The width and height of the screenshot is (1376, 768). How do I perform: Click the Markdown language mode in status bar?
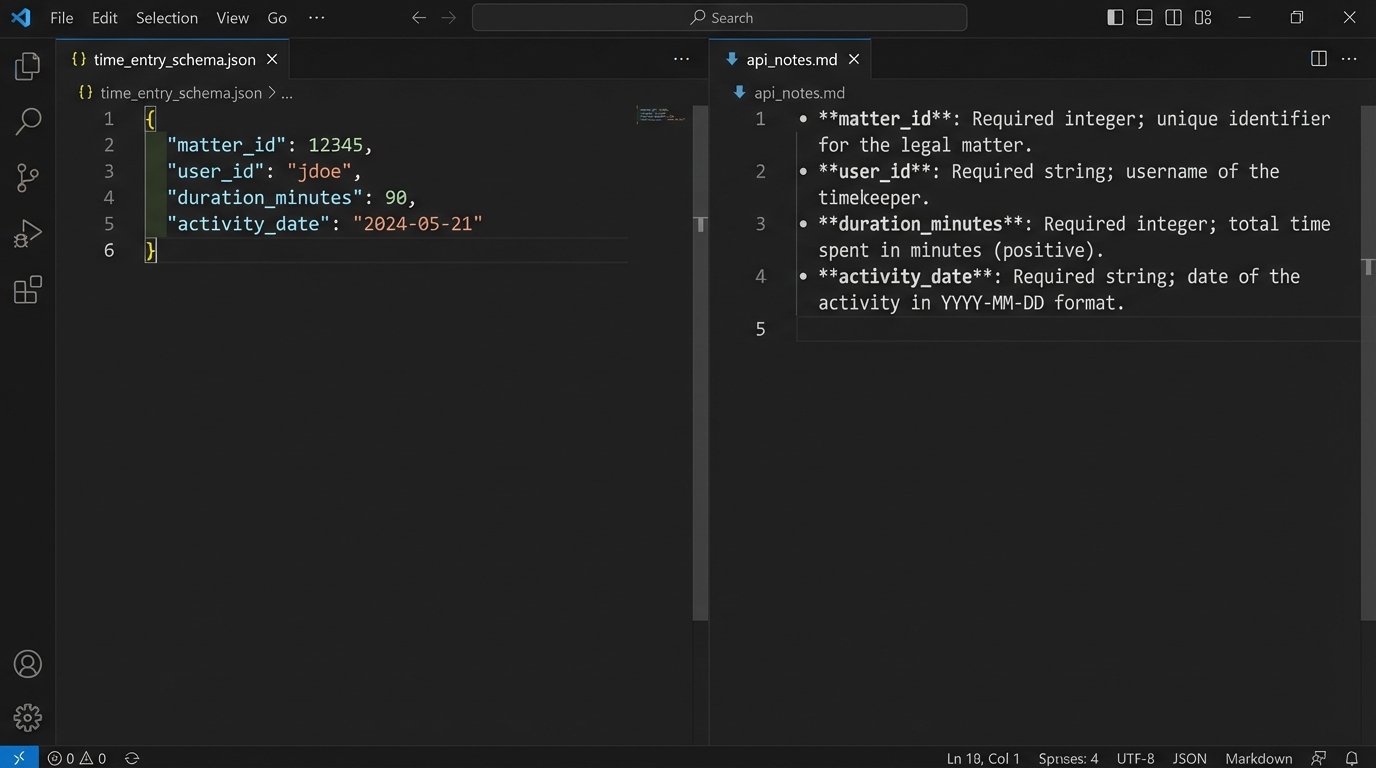point(1258,758)
